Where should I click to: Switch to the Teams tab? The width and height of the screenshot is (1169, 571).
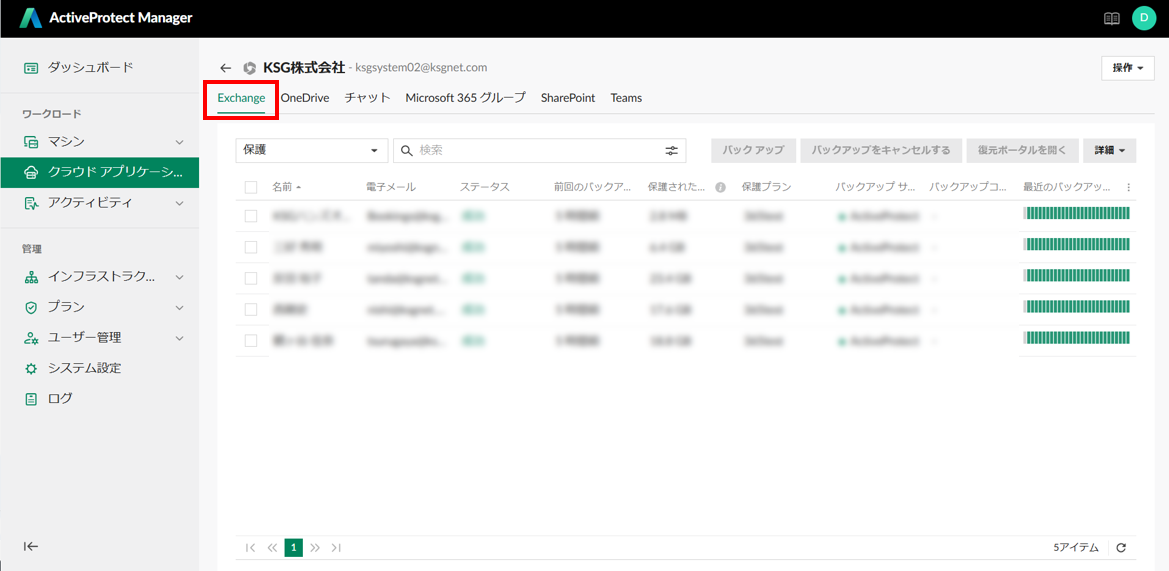(626, 98)
